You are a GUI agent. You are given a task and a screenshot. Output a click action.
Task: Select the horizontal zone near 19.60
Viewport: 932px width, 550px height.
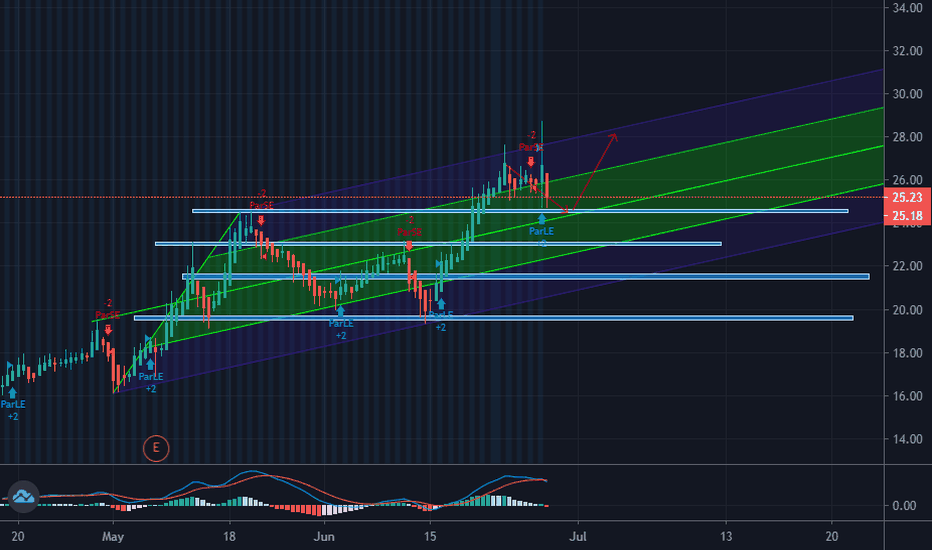[x=493, y=318]
